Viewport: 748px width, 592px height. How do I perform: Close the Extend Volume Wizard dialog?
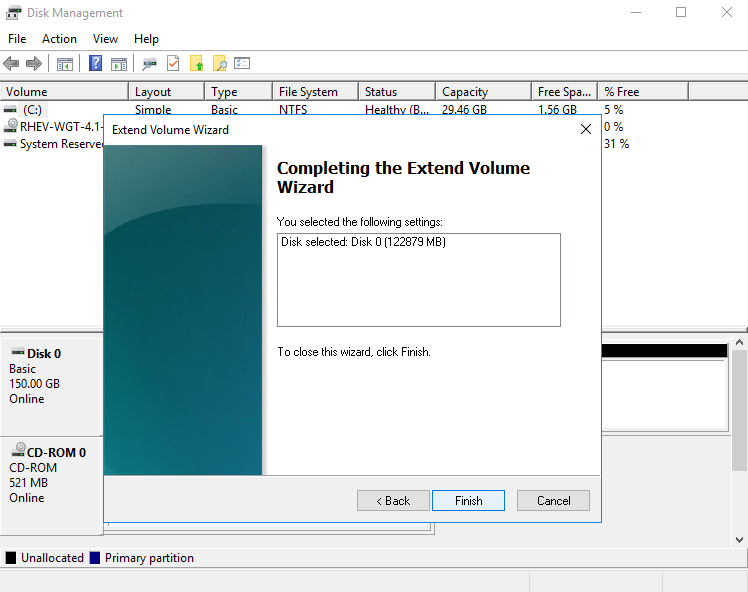[x=585, y=129]
